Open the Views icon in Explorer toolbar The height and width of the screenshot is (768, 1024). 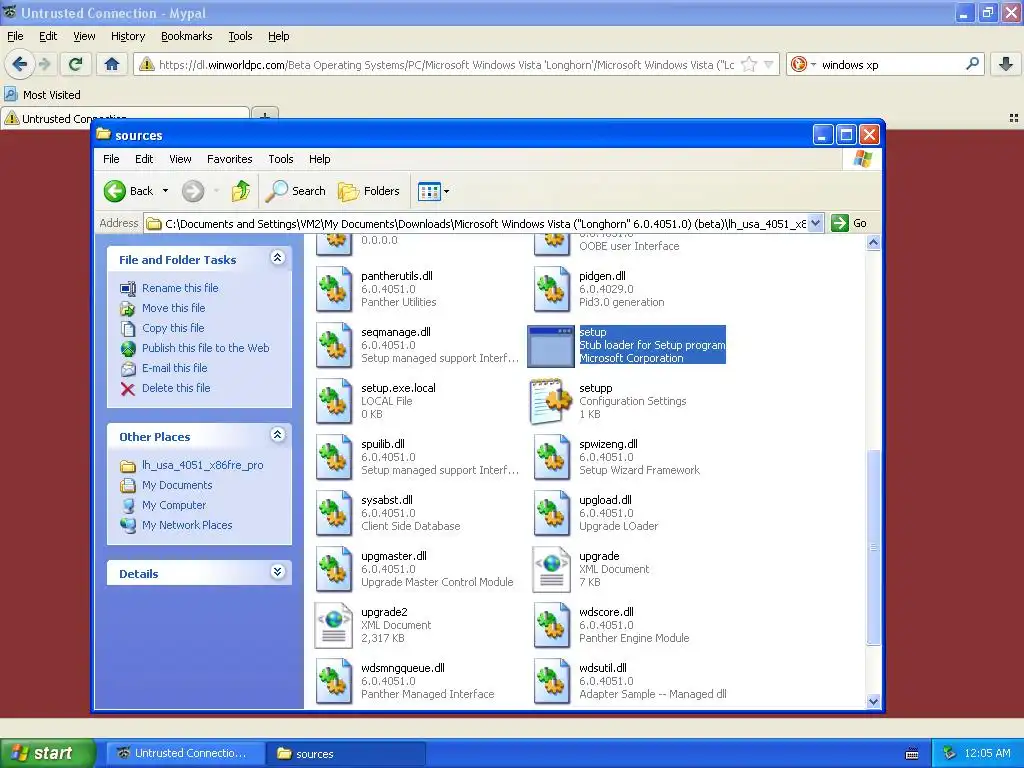click(x=429, y=191)
